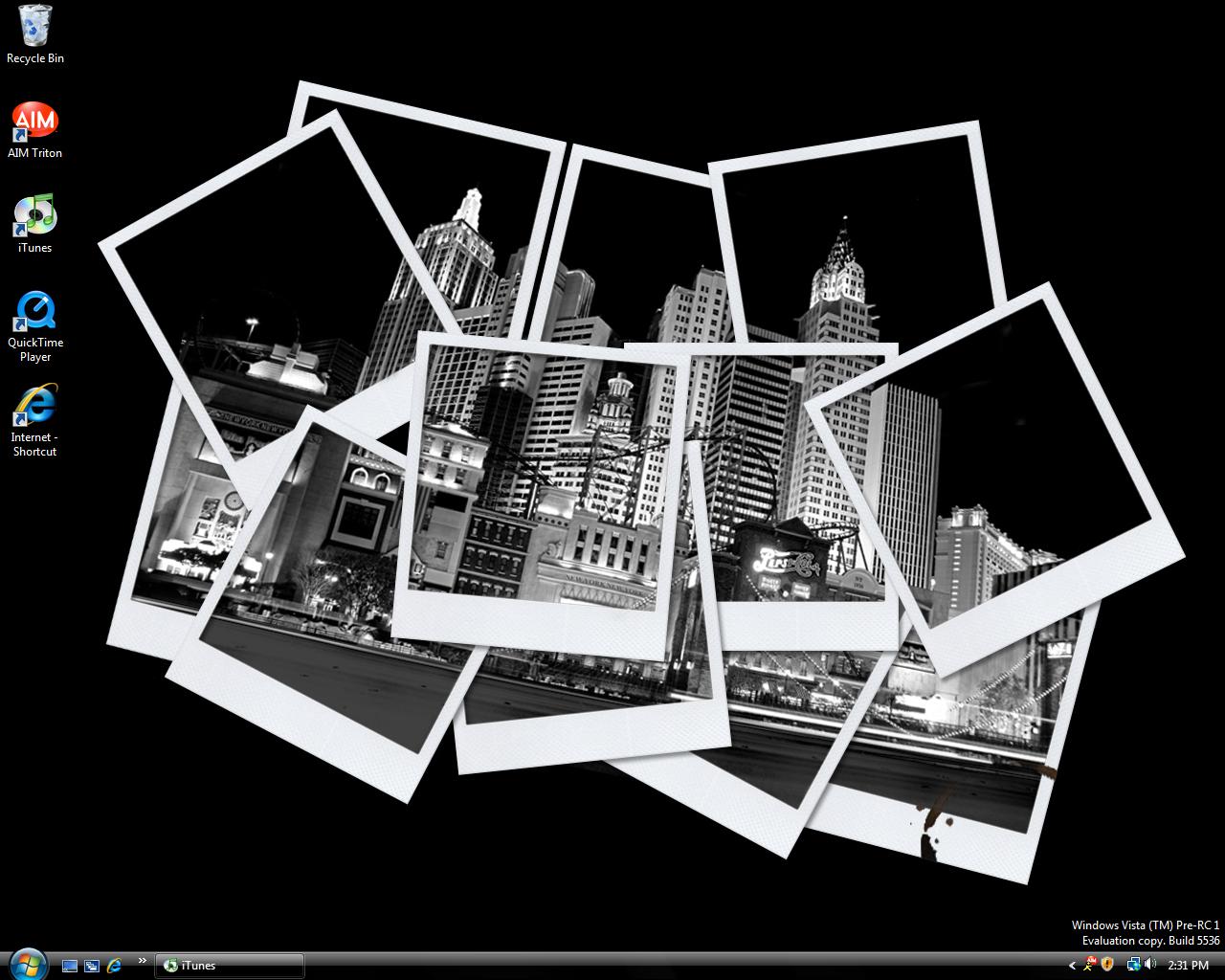Click Show Desktop in Quick Launch
Screen dimensions: 1225x980
click(70, 966)
